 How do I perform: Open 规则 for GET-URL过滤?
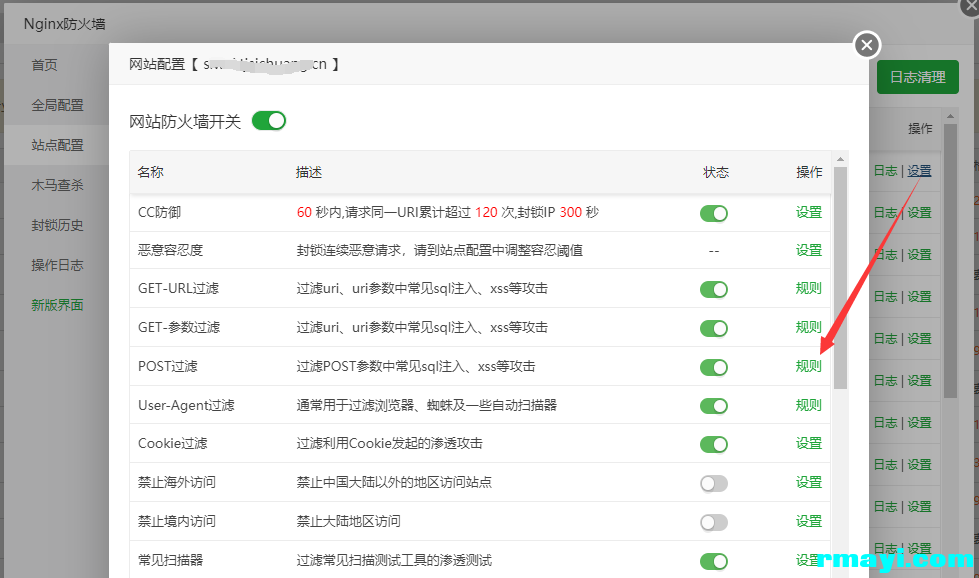pos(809,288)
